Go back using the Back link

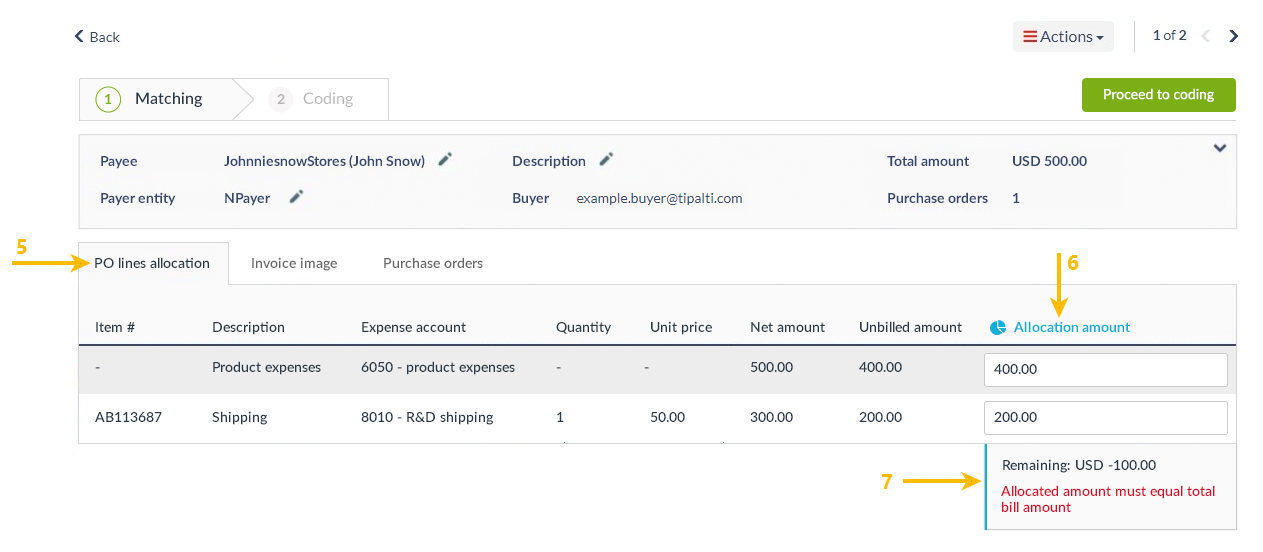coord(97,37)
